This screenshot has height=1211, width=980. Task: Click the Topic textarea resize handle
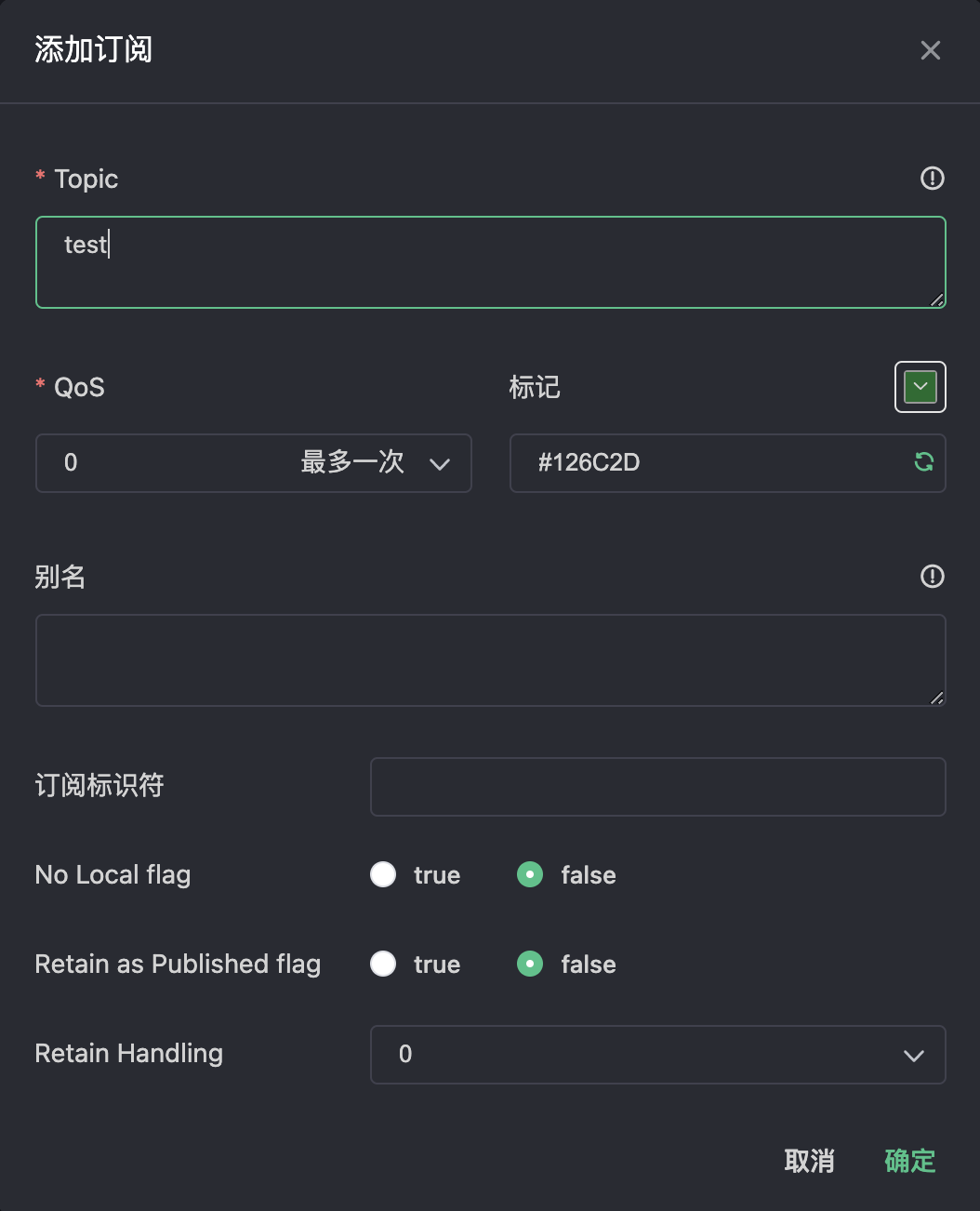[x=937, y=299]
